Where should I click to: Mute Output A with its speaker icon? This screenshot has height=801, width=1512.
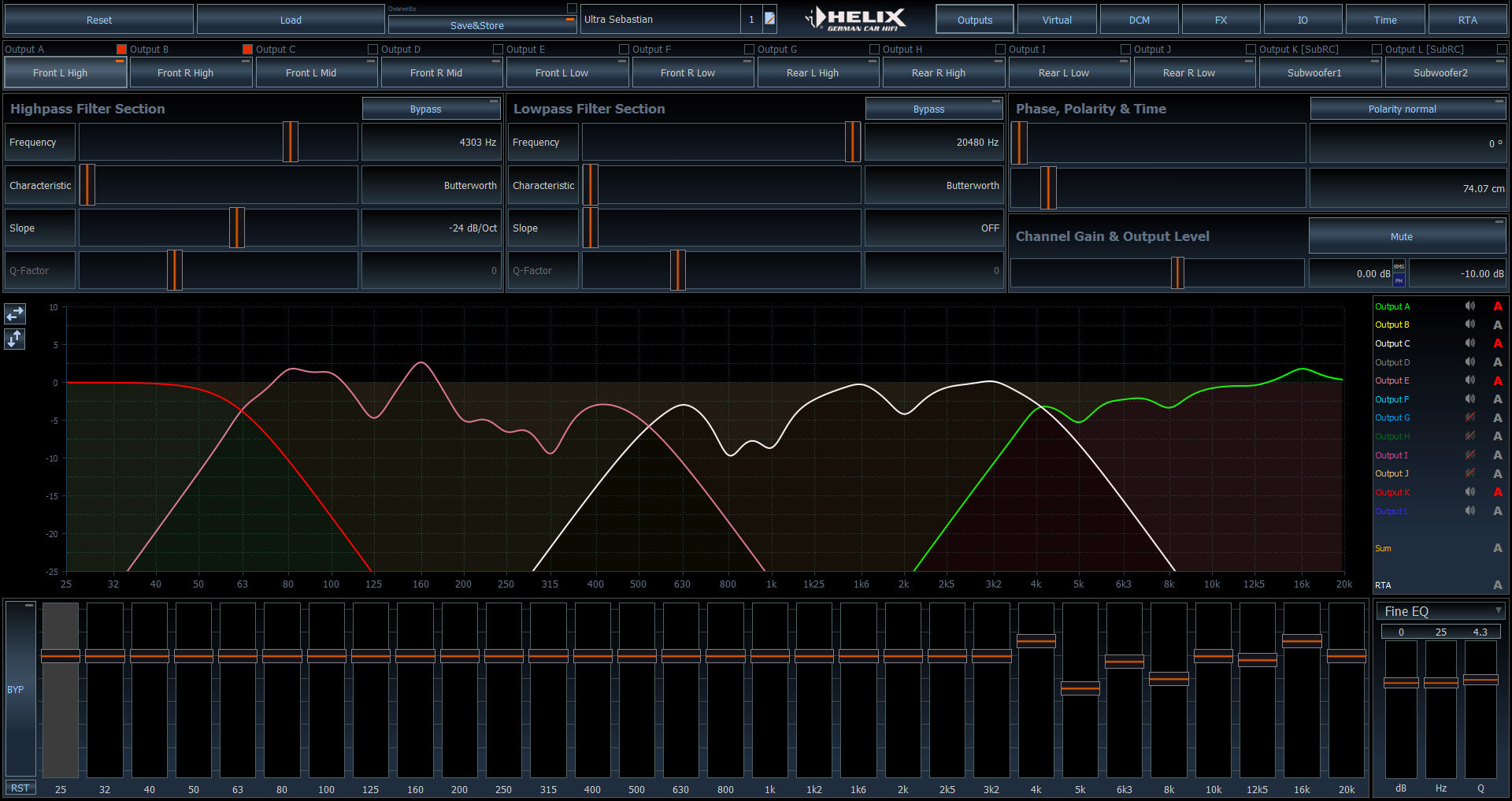point(1469,306)
